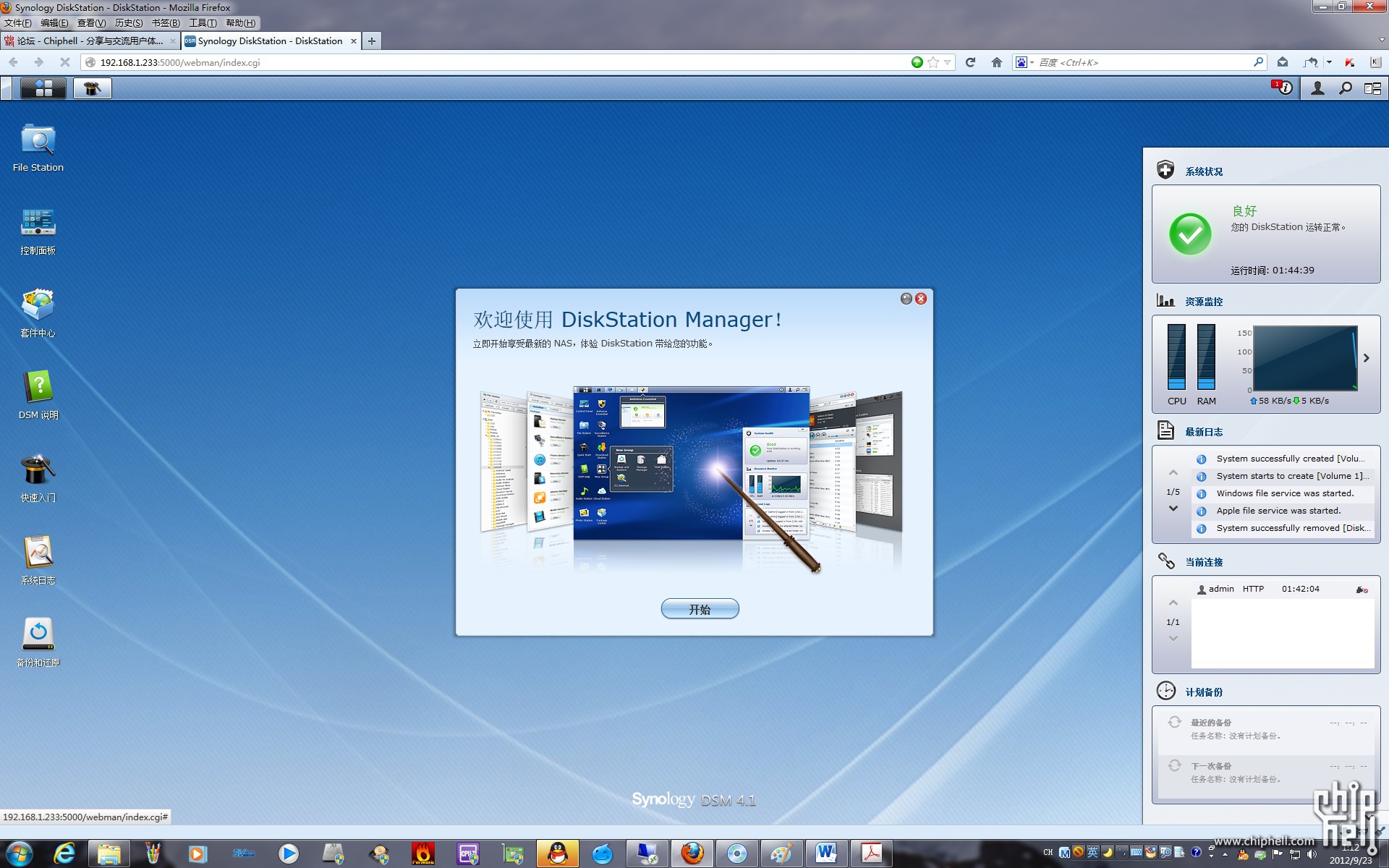Open Microsoft Word taskbar icon

point(826,854)
